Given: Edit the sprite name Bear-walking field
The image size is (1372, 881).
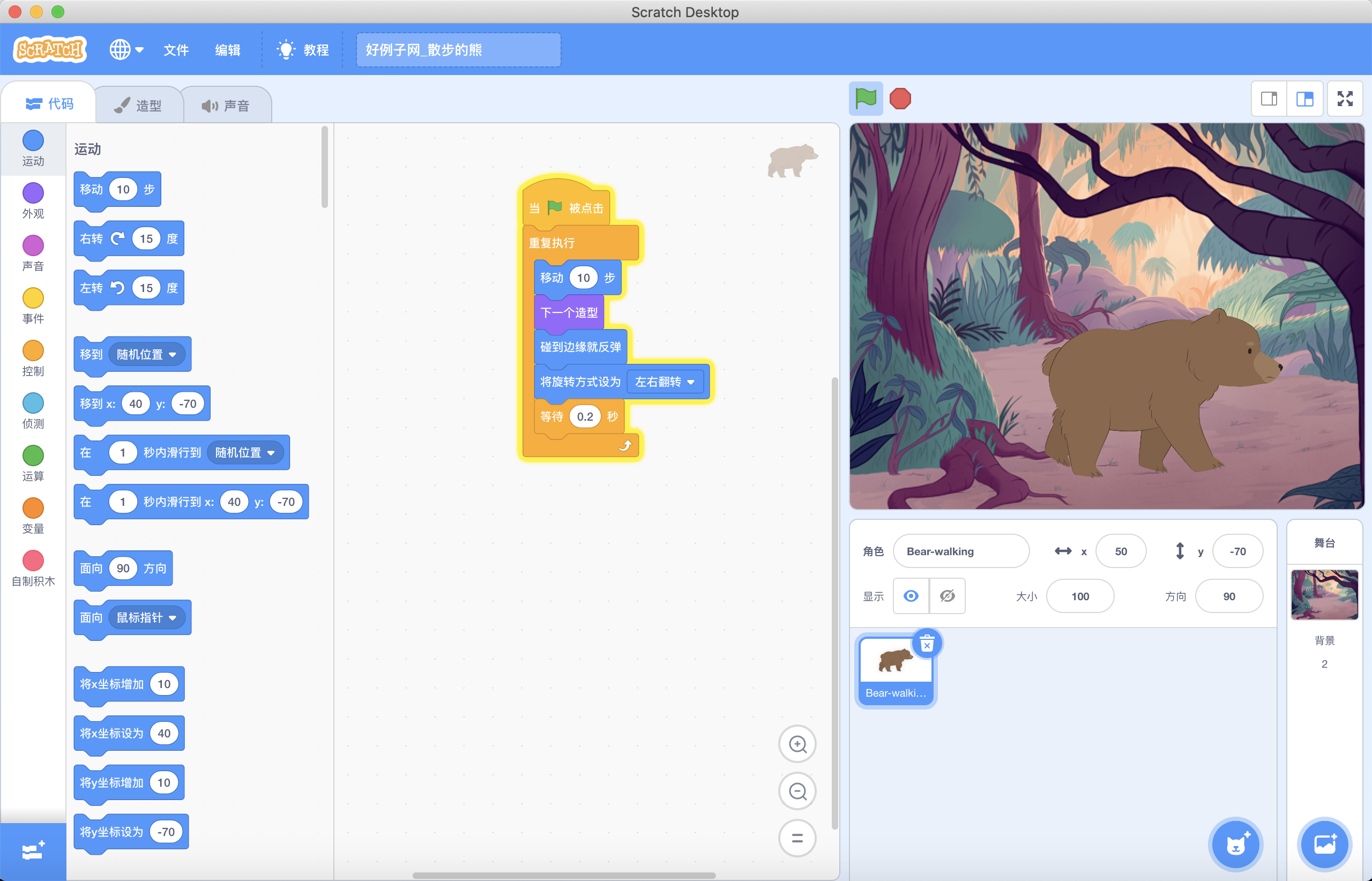Looking at the screenshot, I should click(961, 551).
